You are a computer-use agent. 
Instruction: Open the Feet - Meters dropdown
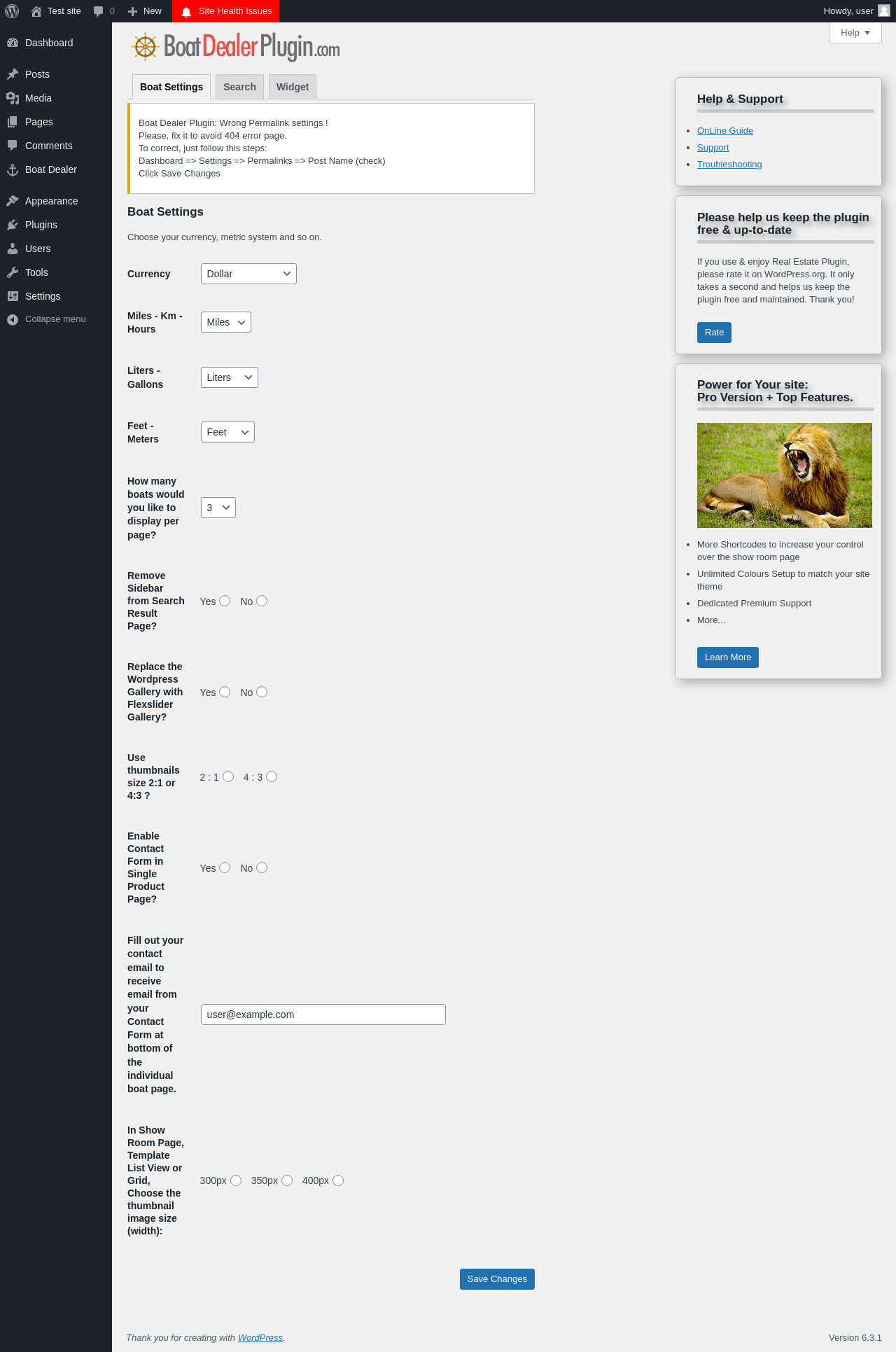[227, 432]
